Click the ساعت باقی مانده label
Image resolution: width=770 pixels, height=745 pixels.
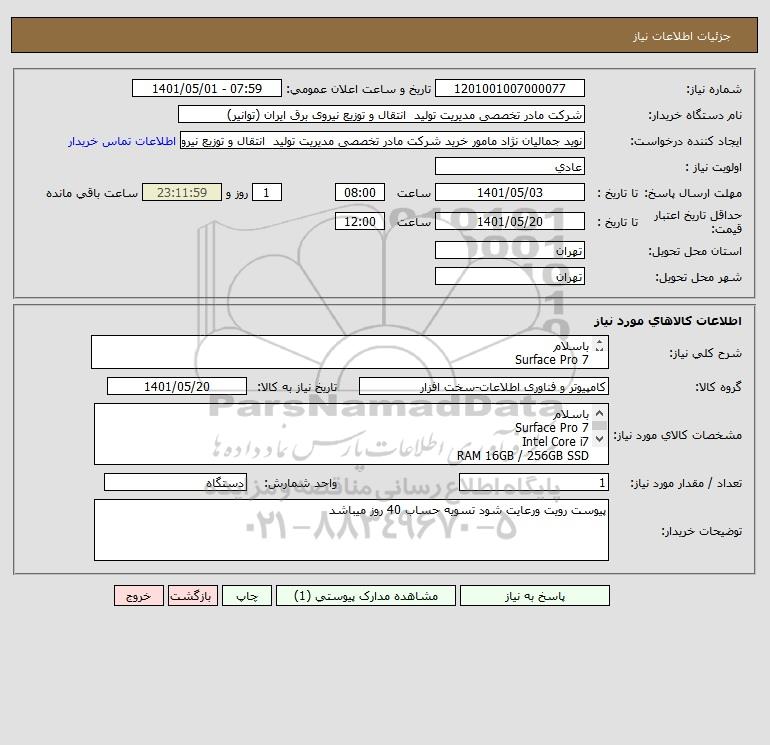click(92, 193)
